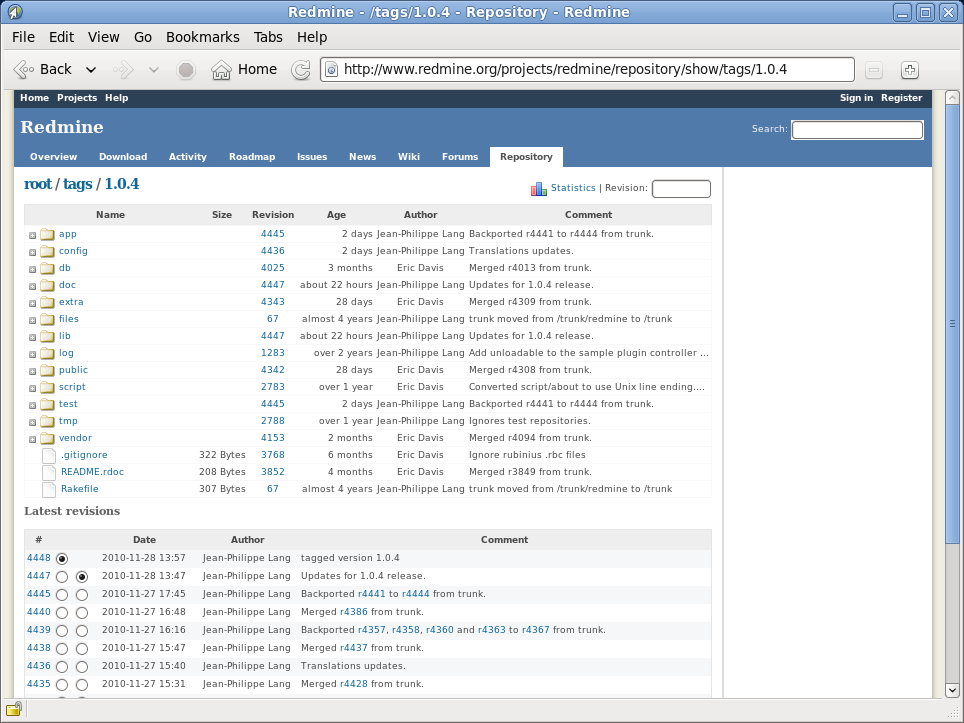Click the Sign in link
The width and height of the screenshot is (964, 723).
tap(856, 98)
